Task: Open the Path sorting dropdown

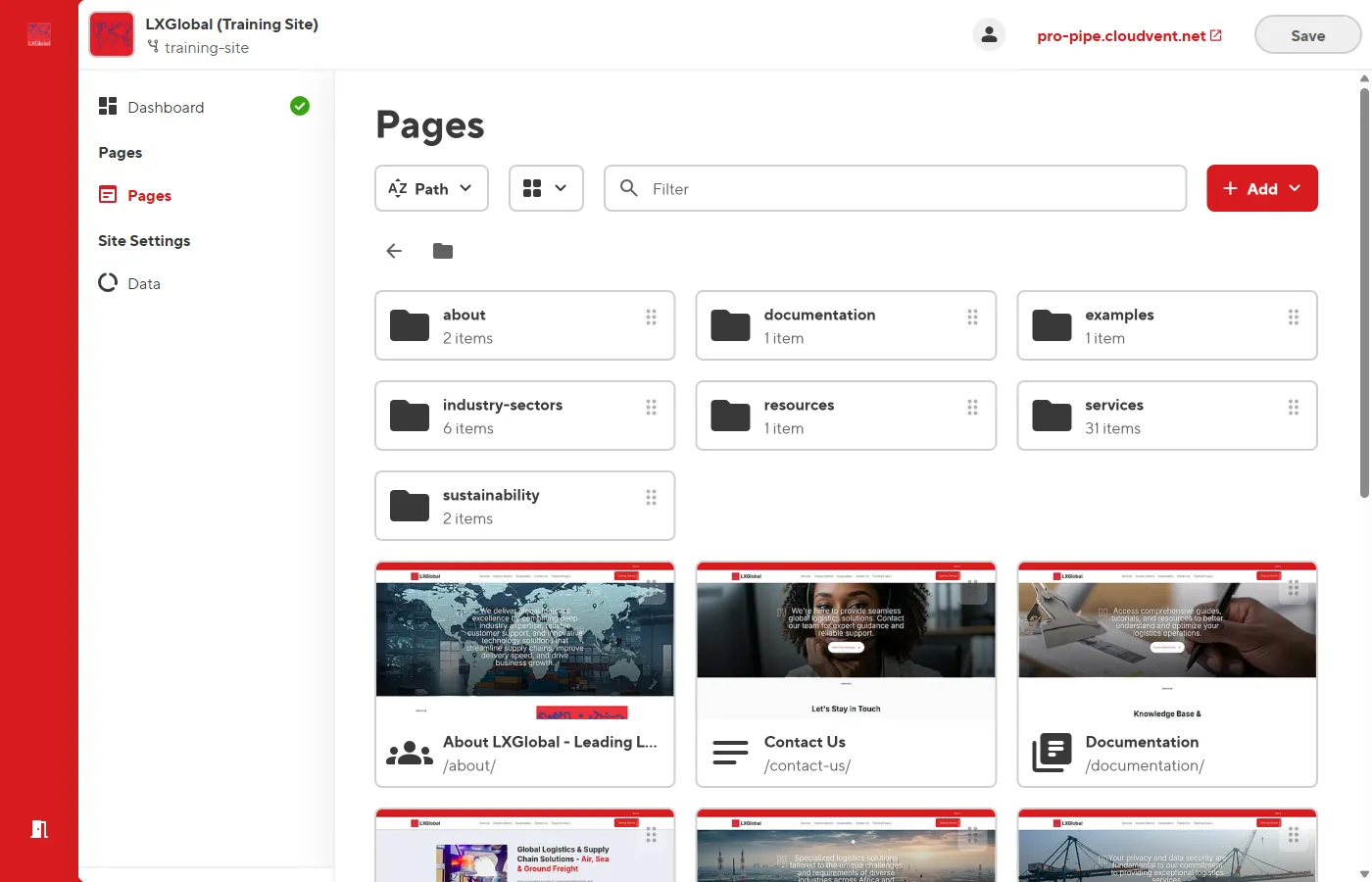Action: [431, 188]
